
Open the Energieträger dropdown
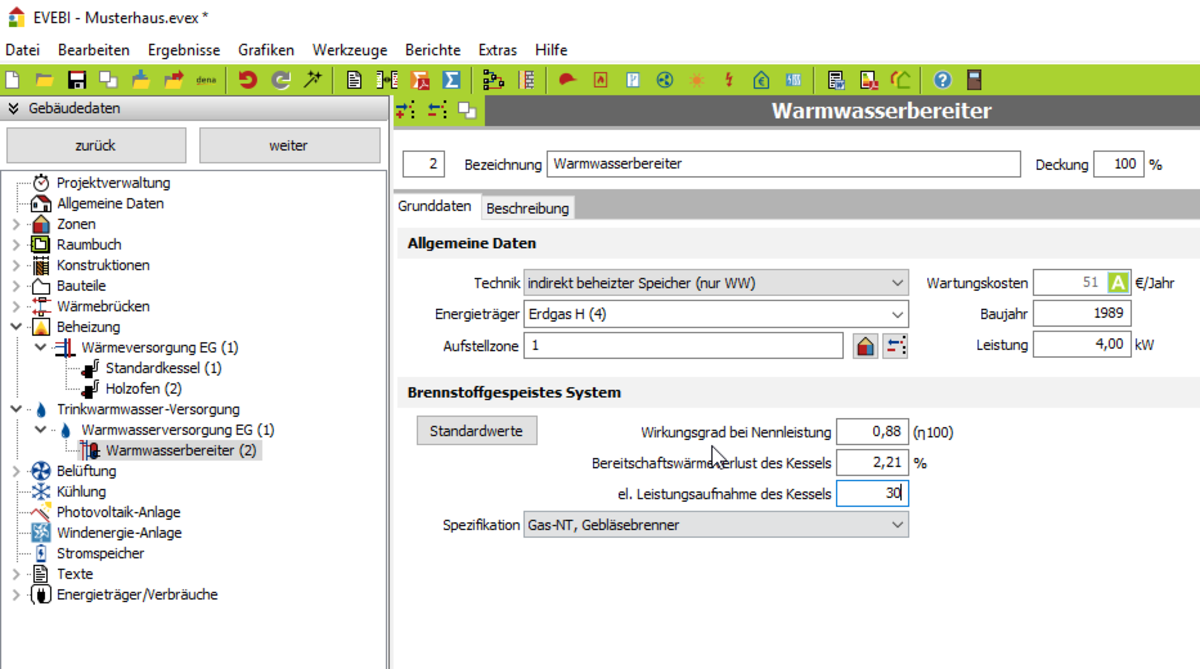[716, 314]
